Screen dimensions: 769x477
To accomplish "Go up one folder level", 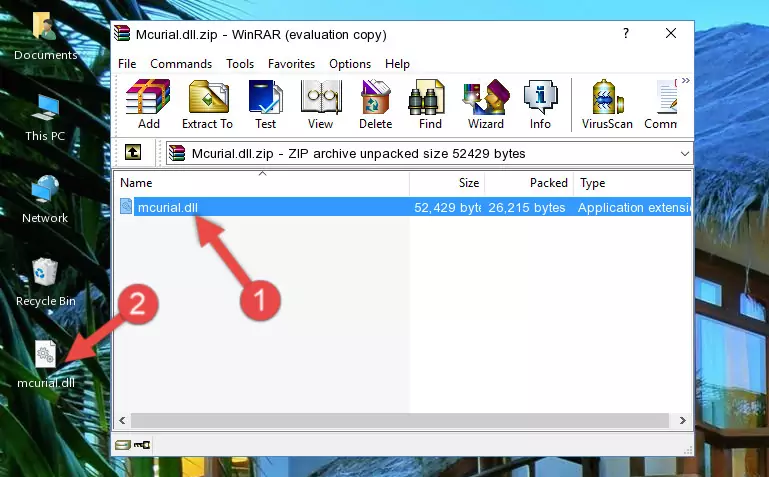I will click(x=133, y=152).
